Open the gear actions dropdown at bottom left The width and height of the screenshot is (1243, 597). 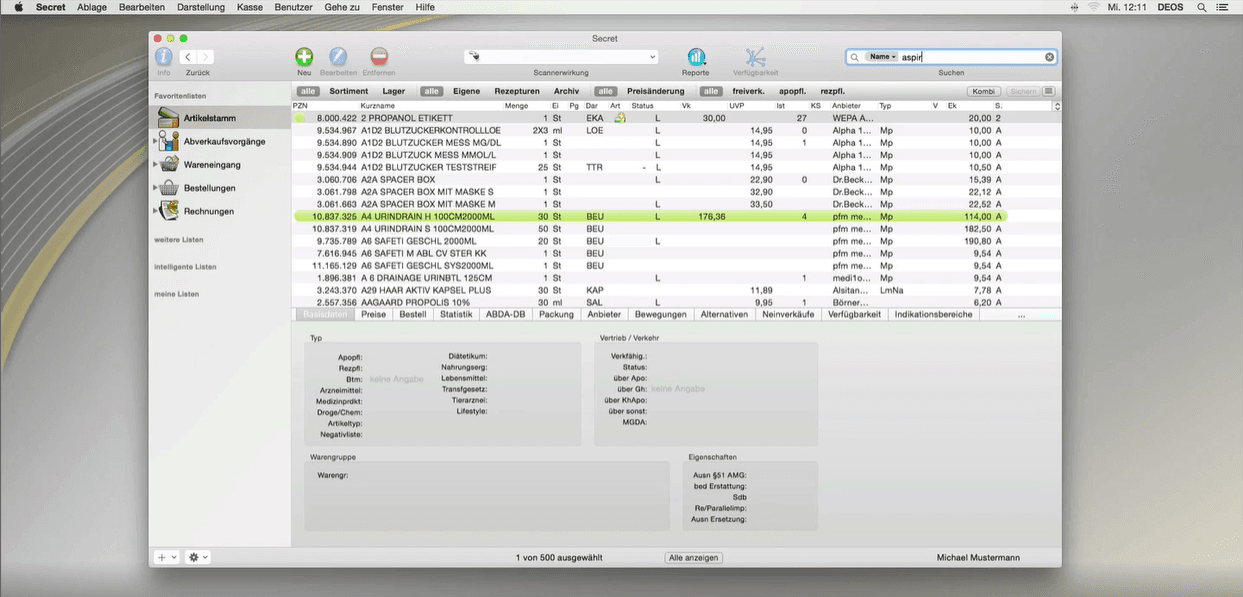point(198,557)
